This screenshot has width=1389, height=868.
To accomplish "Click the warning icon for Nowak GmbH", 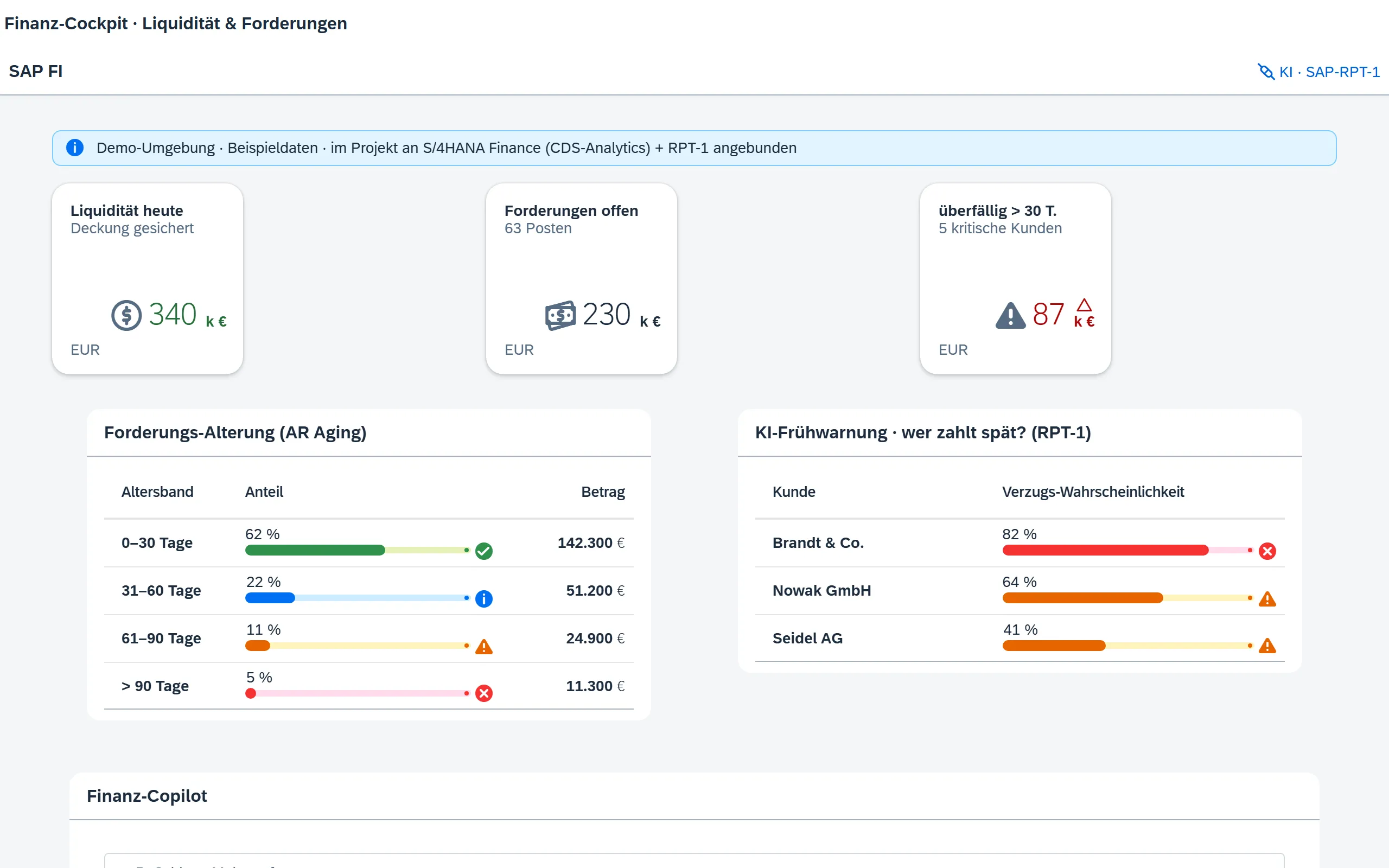I will [1267, 599].
